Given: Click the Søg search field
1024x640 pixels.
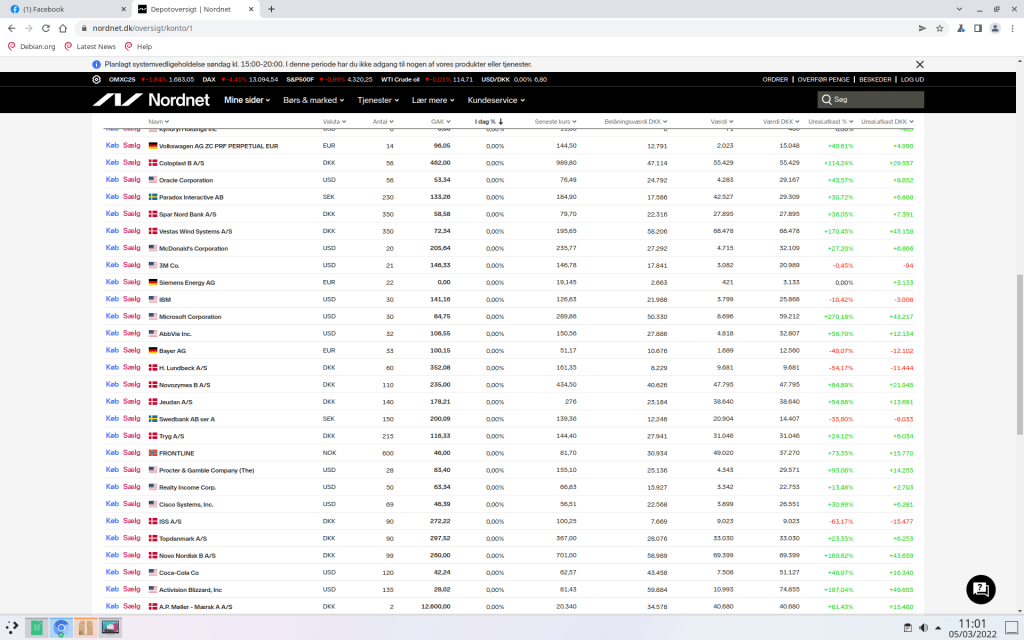Looking at the screenshot, I should pyautogui.click(x=870, y=100).
